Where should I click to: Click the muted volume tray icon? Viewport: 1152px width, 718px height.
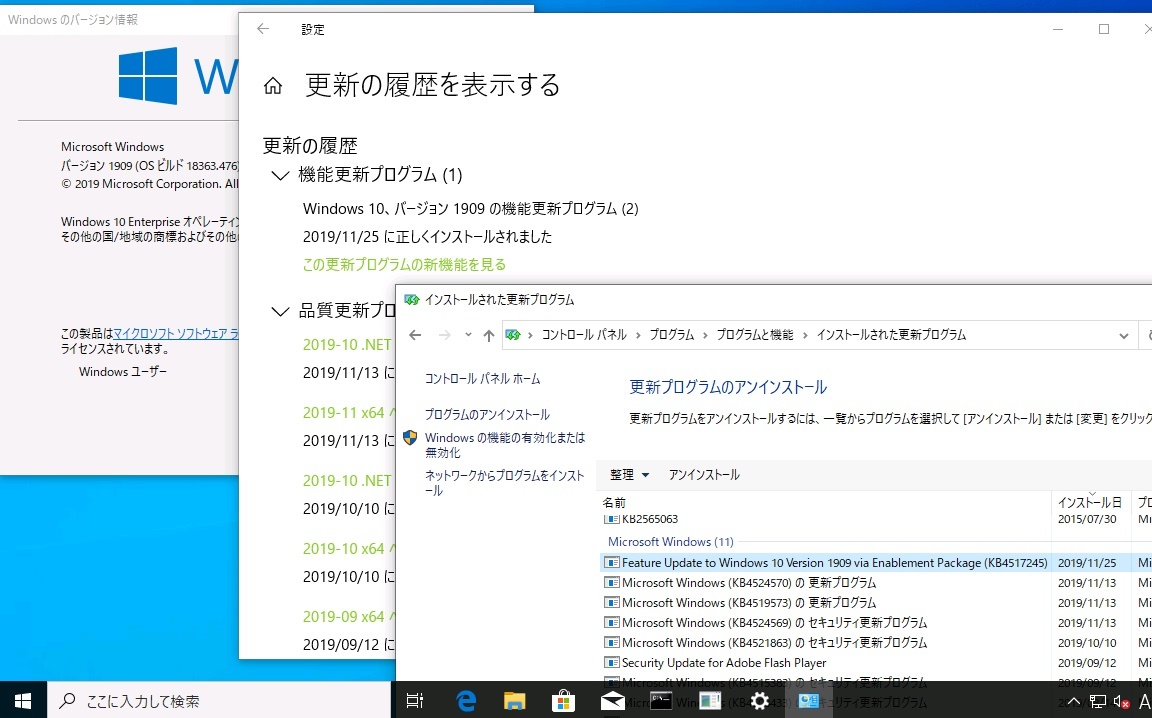[x=1121, y=702]
